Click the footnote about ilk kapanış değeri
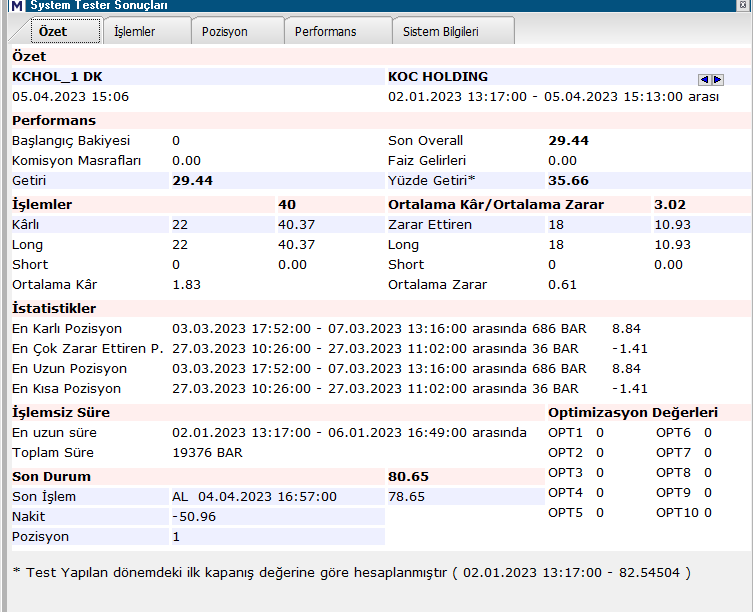 coord(352,573)
